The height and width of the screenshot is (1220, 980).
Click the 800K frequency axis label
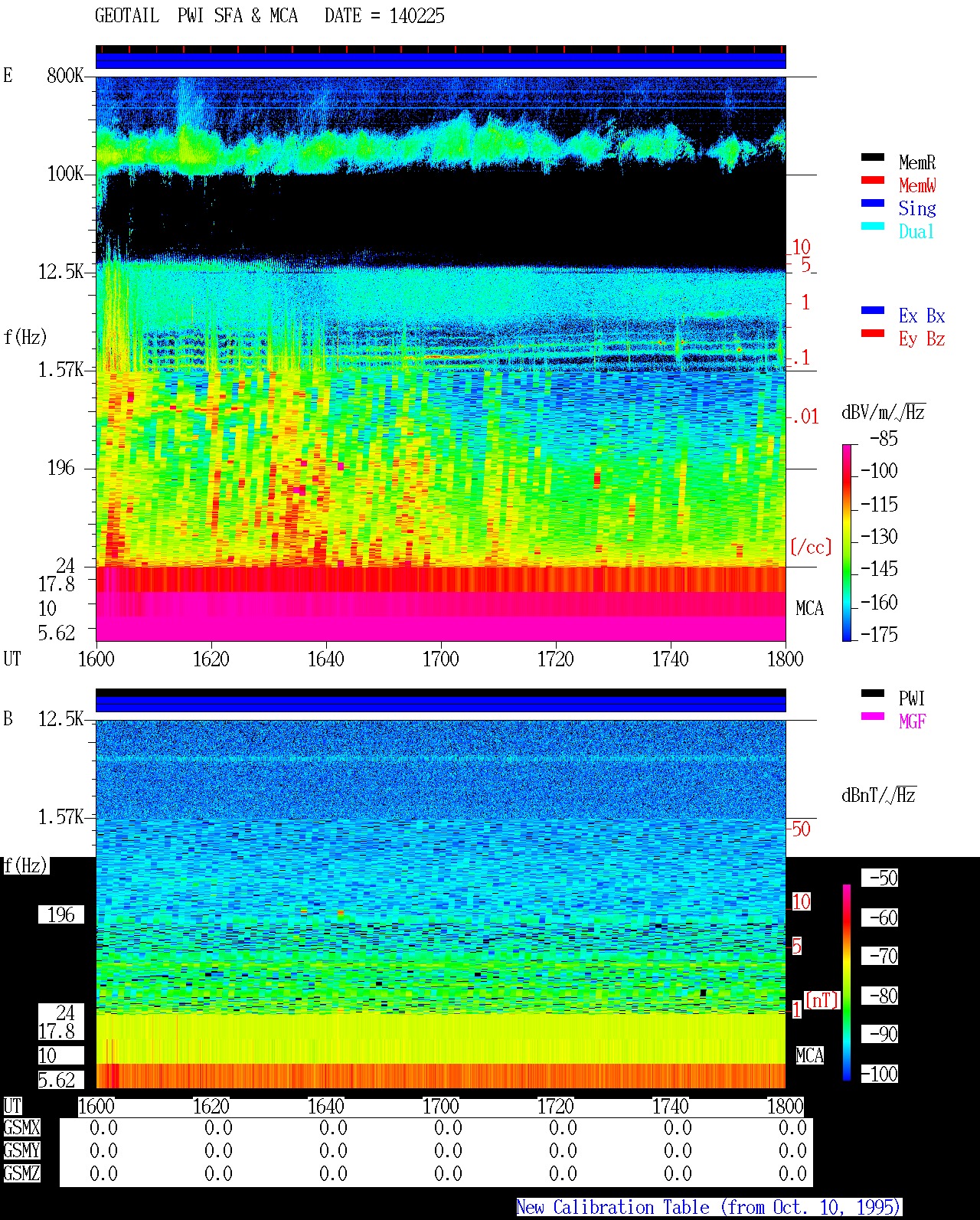(x=65, y=76)
